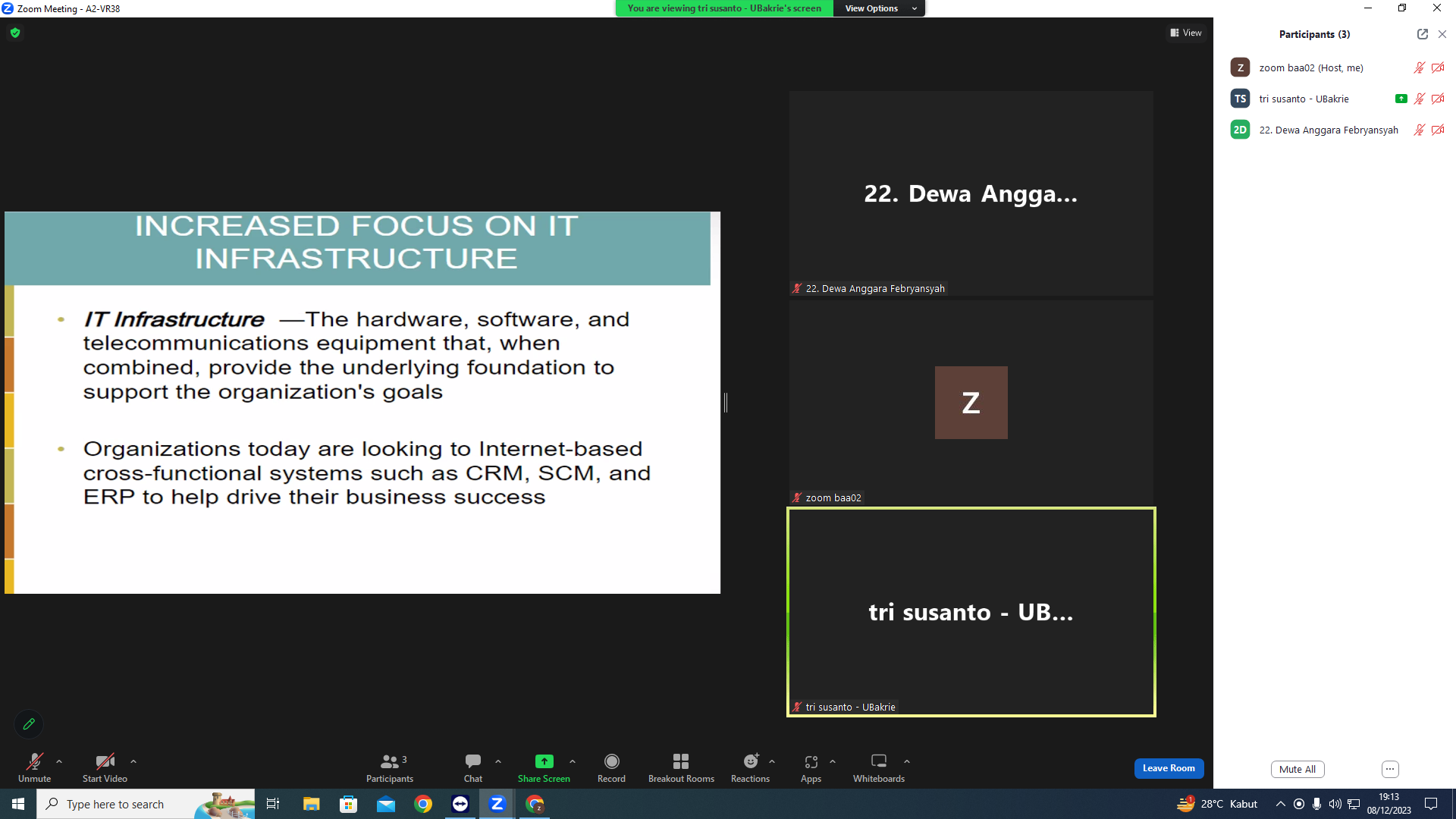
Task: Click the green annotate pencil button
Action: 29,724
